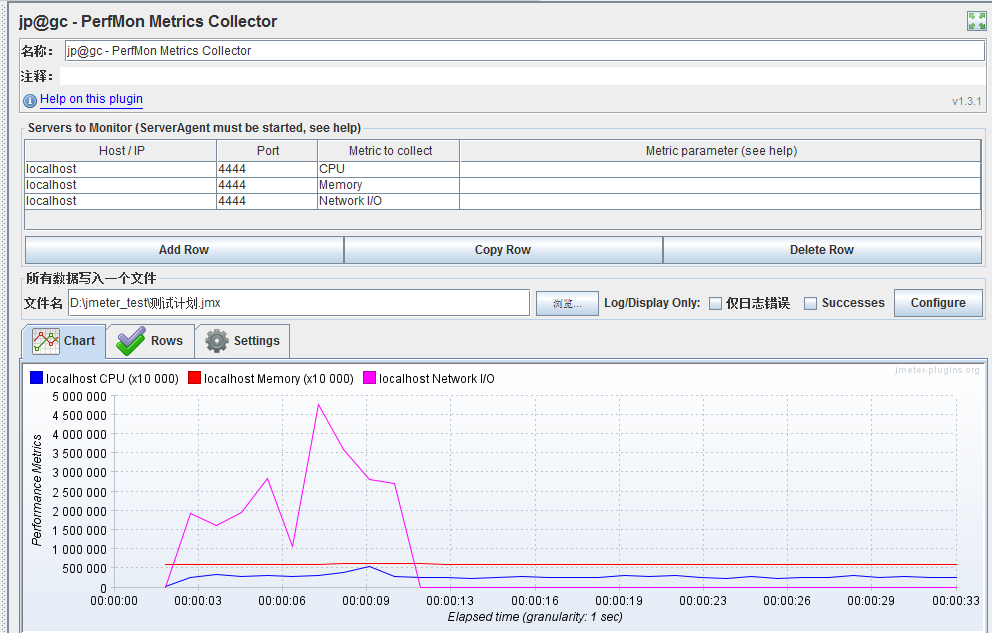
Task: Click metric parameter cell of Memory row
Action: pos(720,185)
